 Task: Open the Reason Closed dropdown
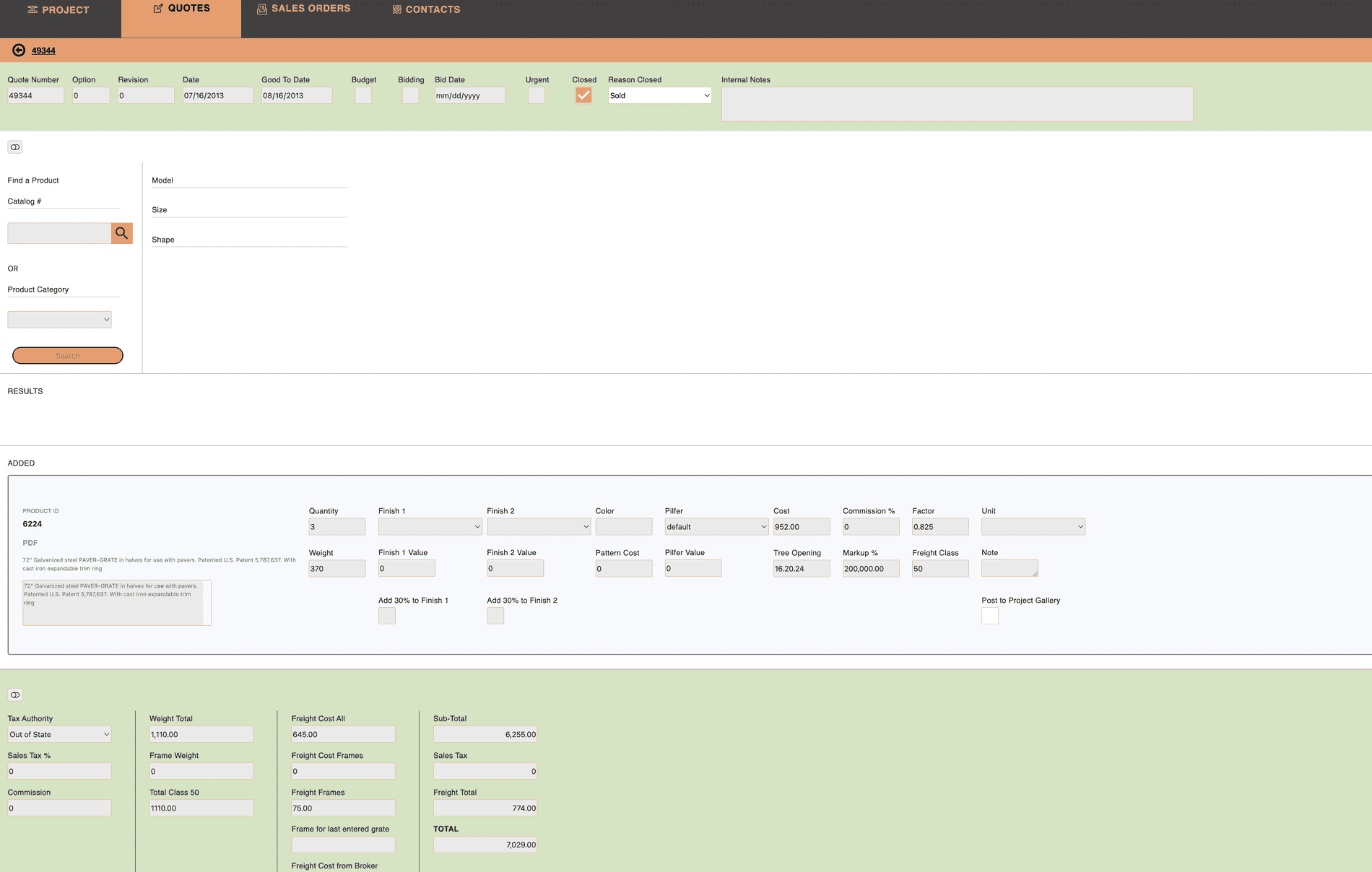coord(659,95)
